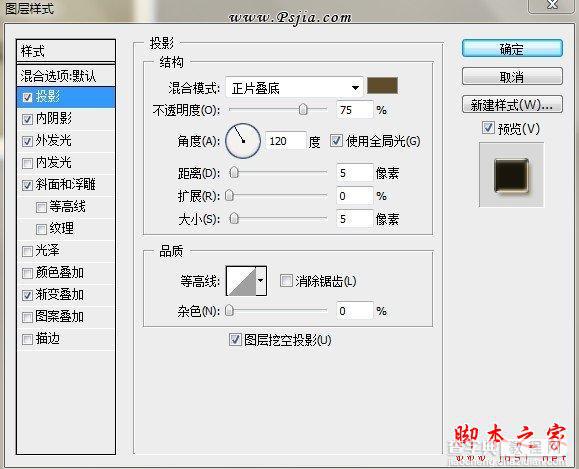
Task: Click the 不透明度 value field showing 75
Action: 354,110
